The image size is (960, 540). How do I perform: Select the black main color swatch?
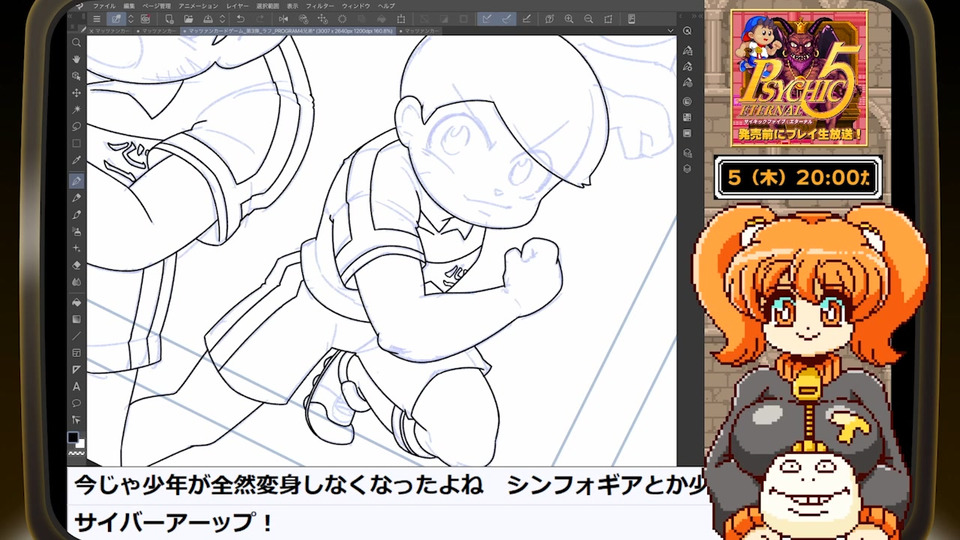[x=73, y=437]
